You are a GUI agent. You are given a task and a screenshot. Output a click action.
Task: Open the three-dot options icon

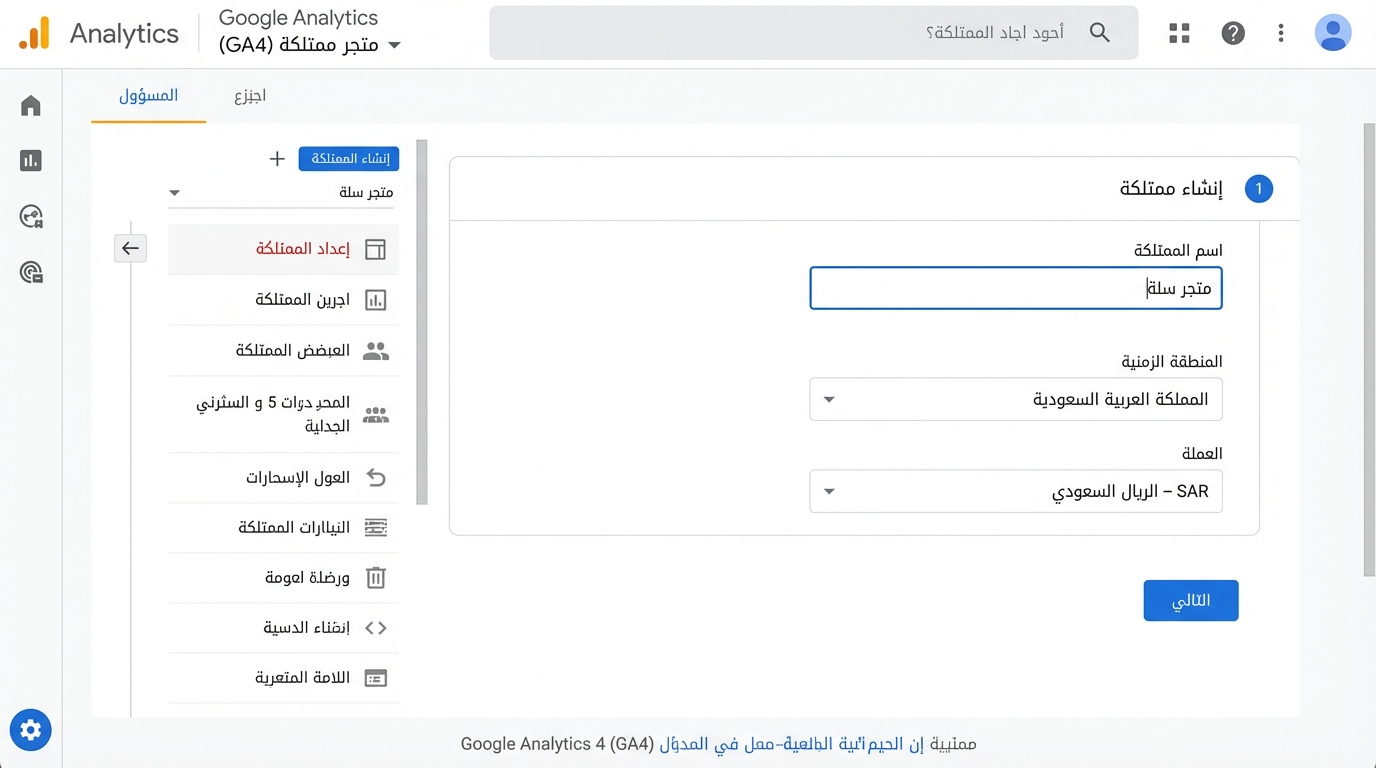[x=1281, y=33]
